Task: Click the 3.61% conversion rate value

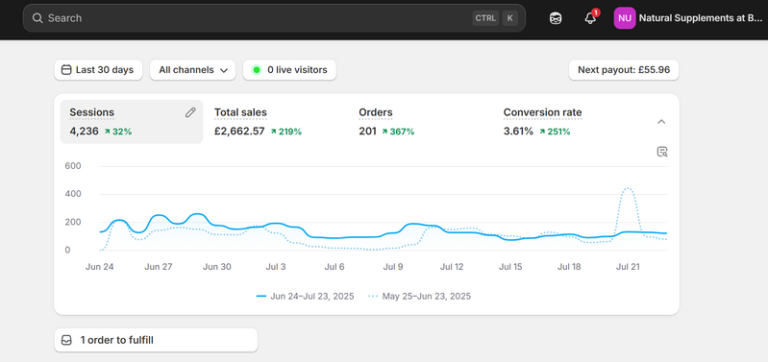Action: click(518, 131)
